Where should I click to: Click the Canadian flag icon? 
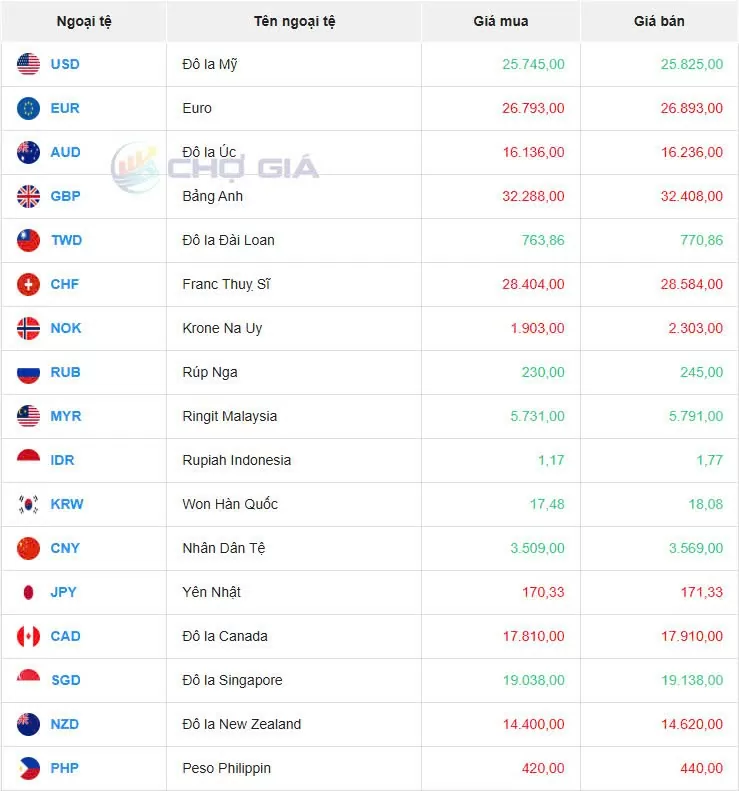click(x=28, y=636)
